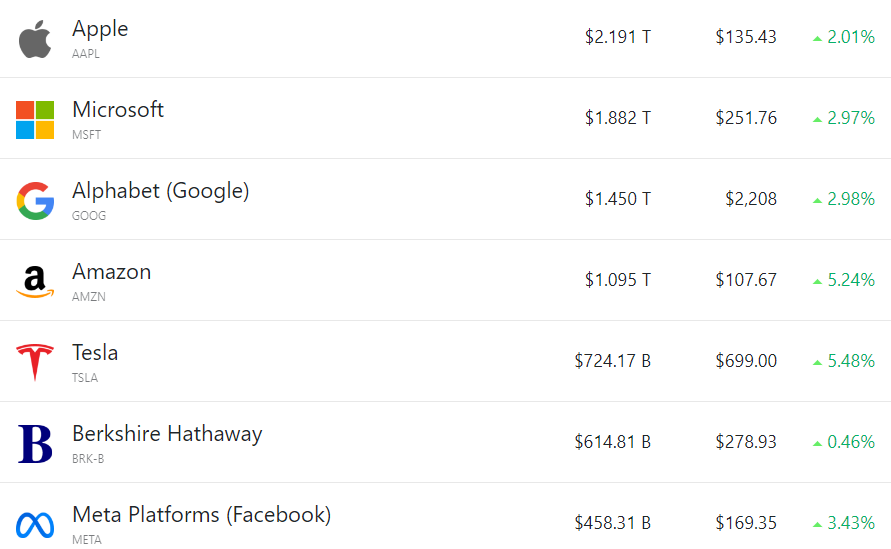Click the green arrow beside 5.48%

pos(818,362)
